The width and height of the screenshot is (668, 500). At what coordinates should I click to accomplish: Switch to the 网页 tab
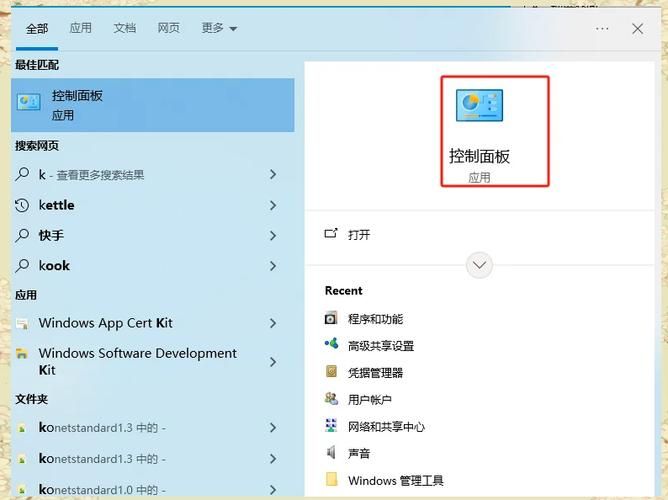tap(168, 28)
